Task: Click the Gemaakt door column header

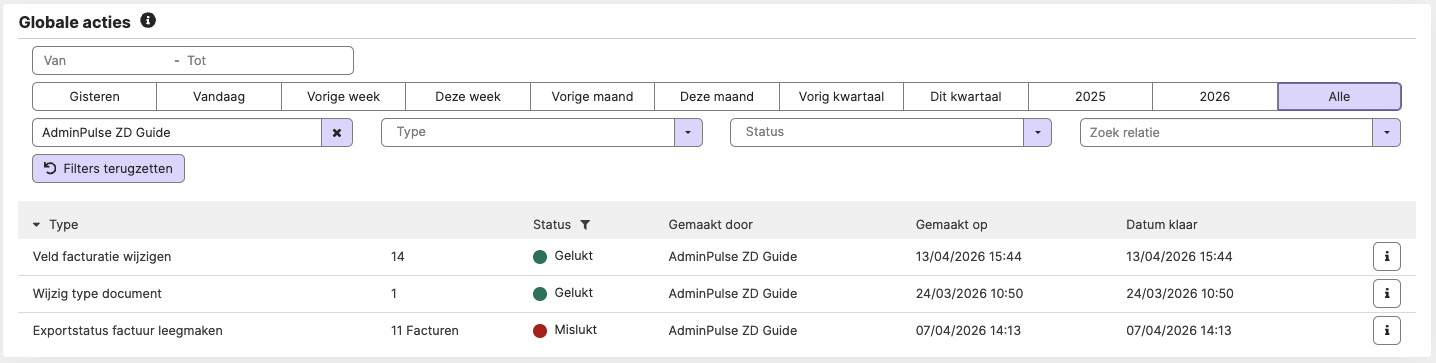Action: pyautogui.click(x=710, y=225)
